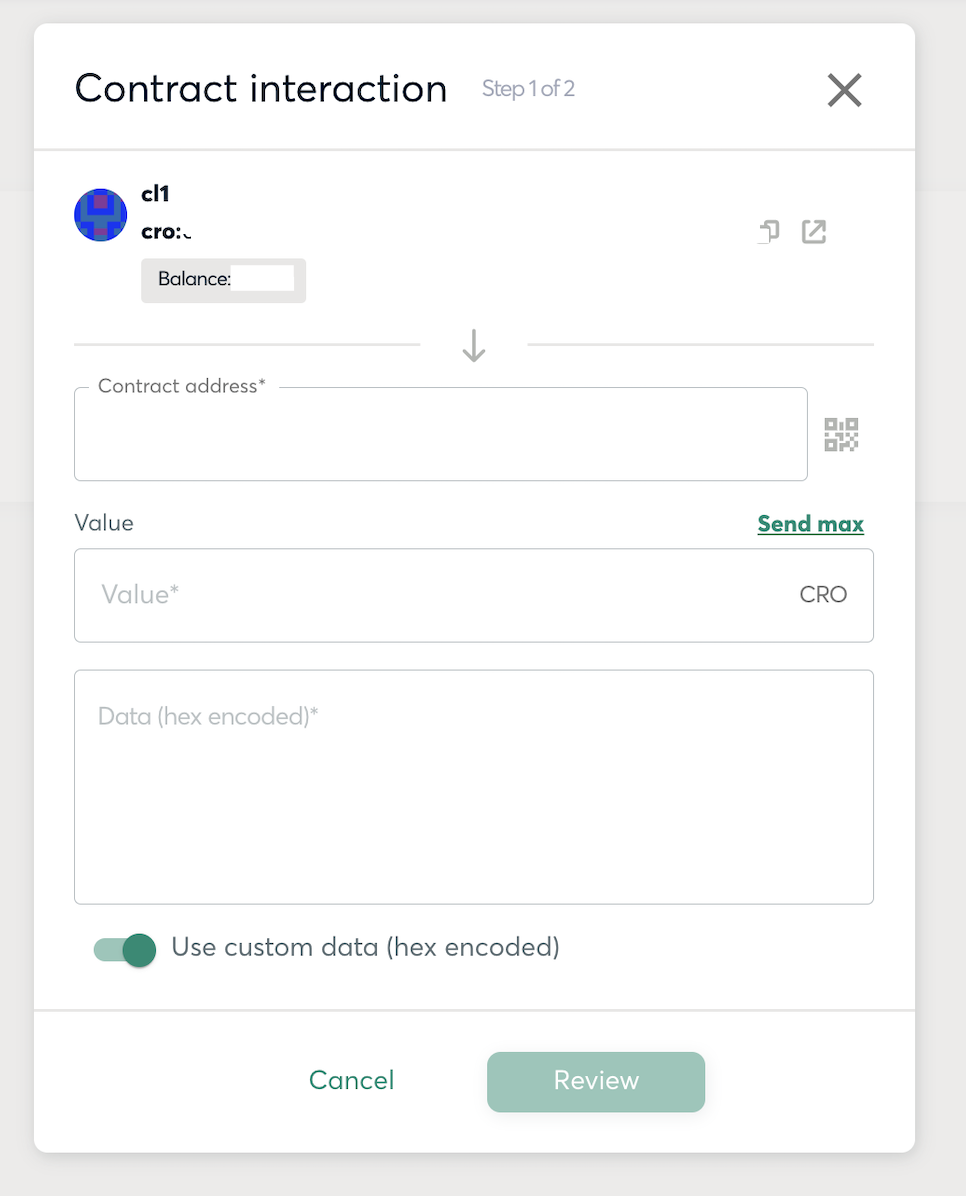This screenshot has width=966, height=1196.
Task: Copy the Safe address to clipboard
Action: (768, 232)
